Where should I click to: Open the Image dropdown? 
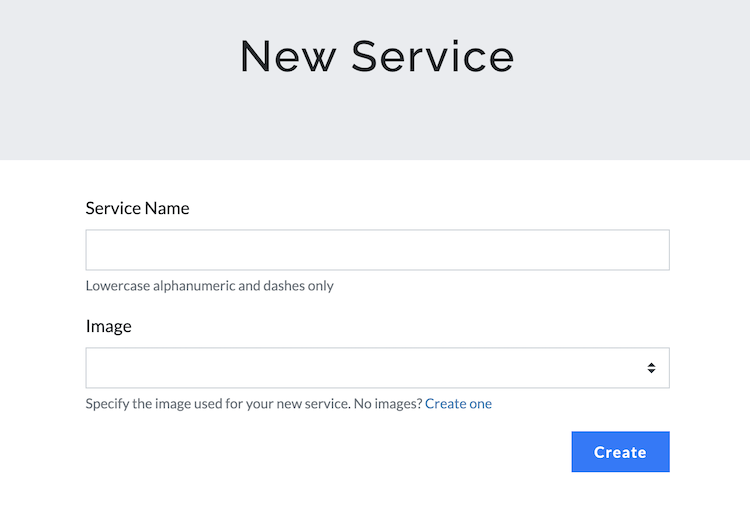coord(377,368)
